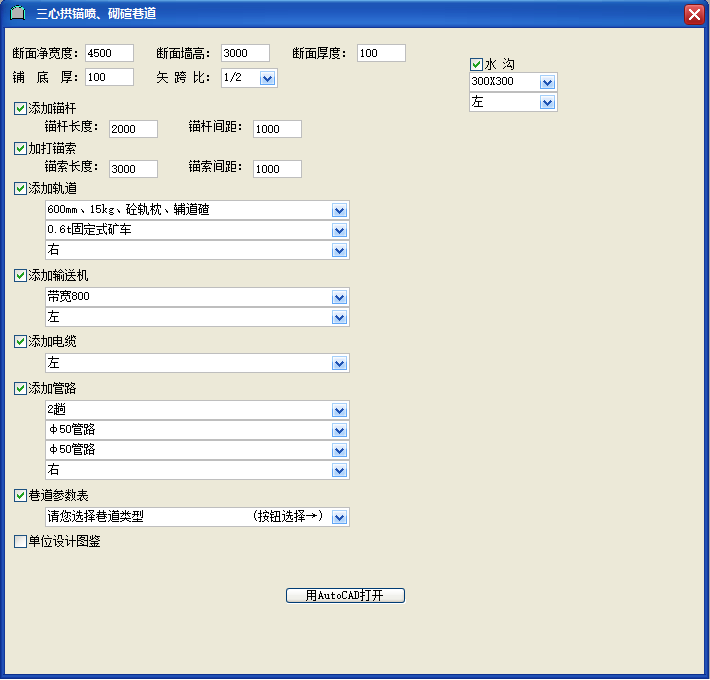
Task: Expand the 带宽800 conveyor dropdown
Action: click(x=339, y=297)
